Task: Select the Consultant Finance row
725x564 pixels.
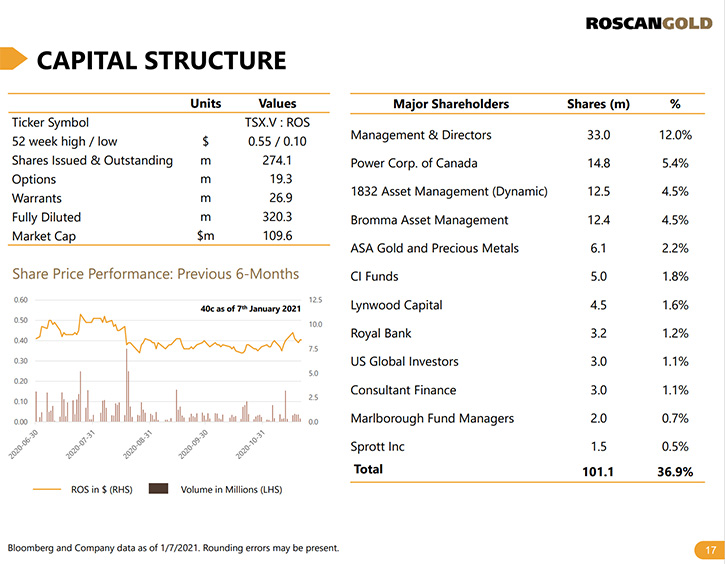Action: (528, 390)
